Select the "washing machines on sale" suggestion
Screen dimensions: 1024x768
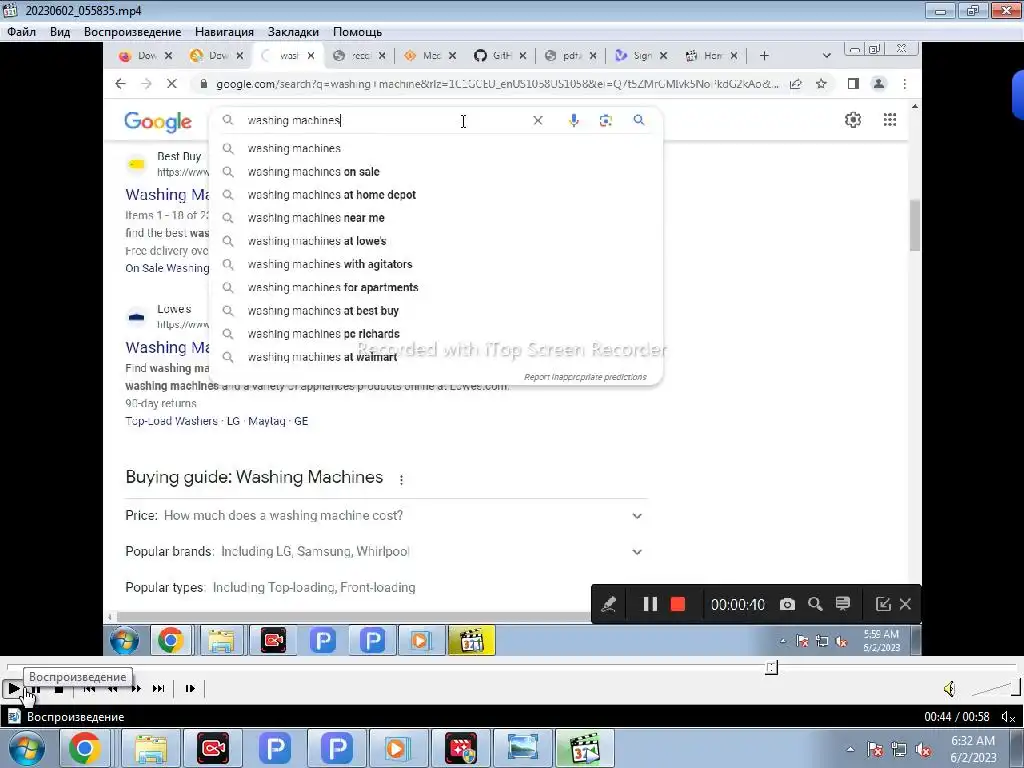[436, 172]
